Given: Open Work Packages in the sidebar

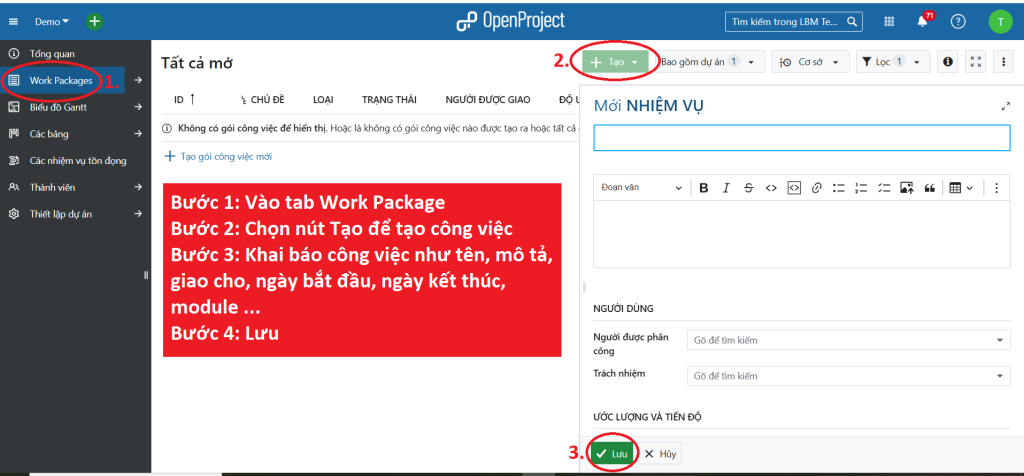Looking at the screenshot, I should (x=61, y=80).
